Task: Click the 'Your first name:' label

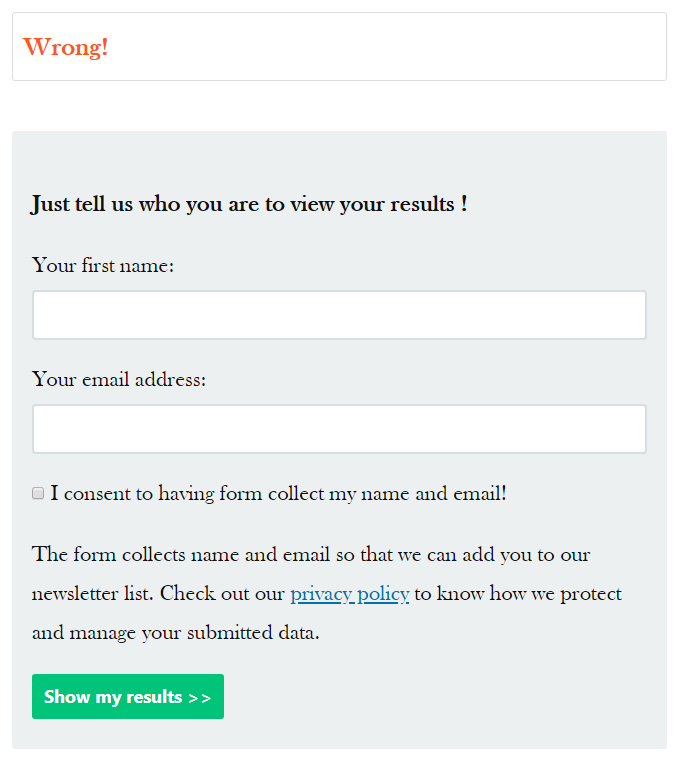Action: [x=103, y=265]
